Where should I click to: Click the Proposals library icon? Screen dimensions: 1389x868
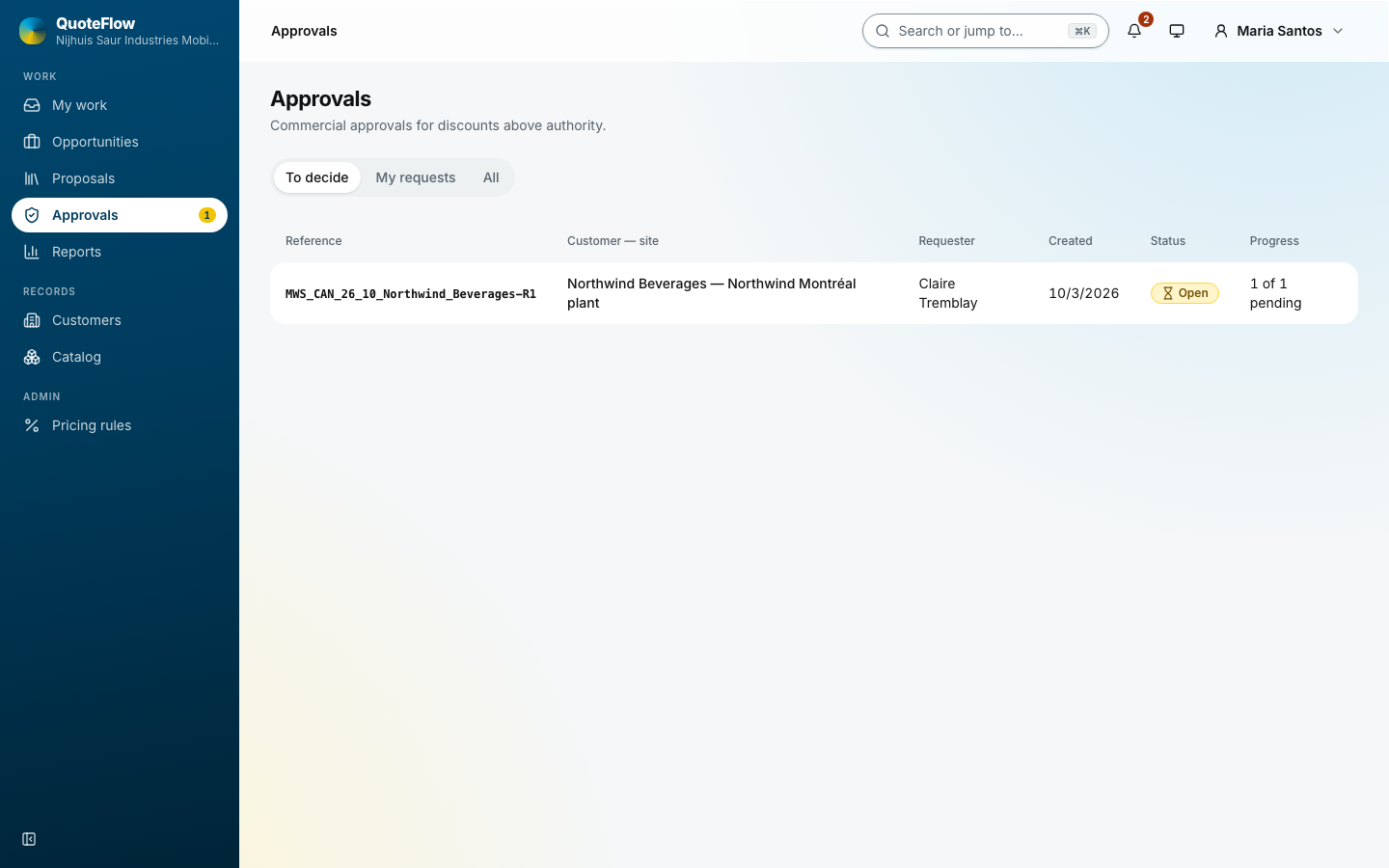[x=32, y=178]
